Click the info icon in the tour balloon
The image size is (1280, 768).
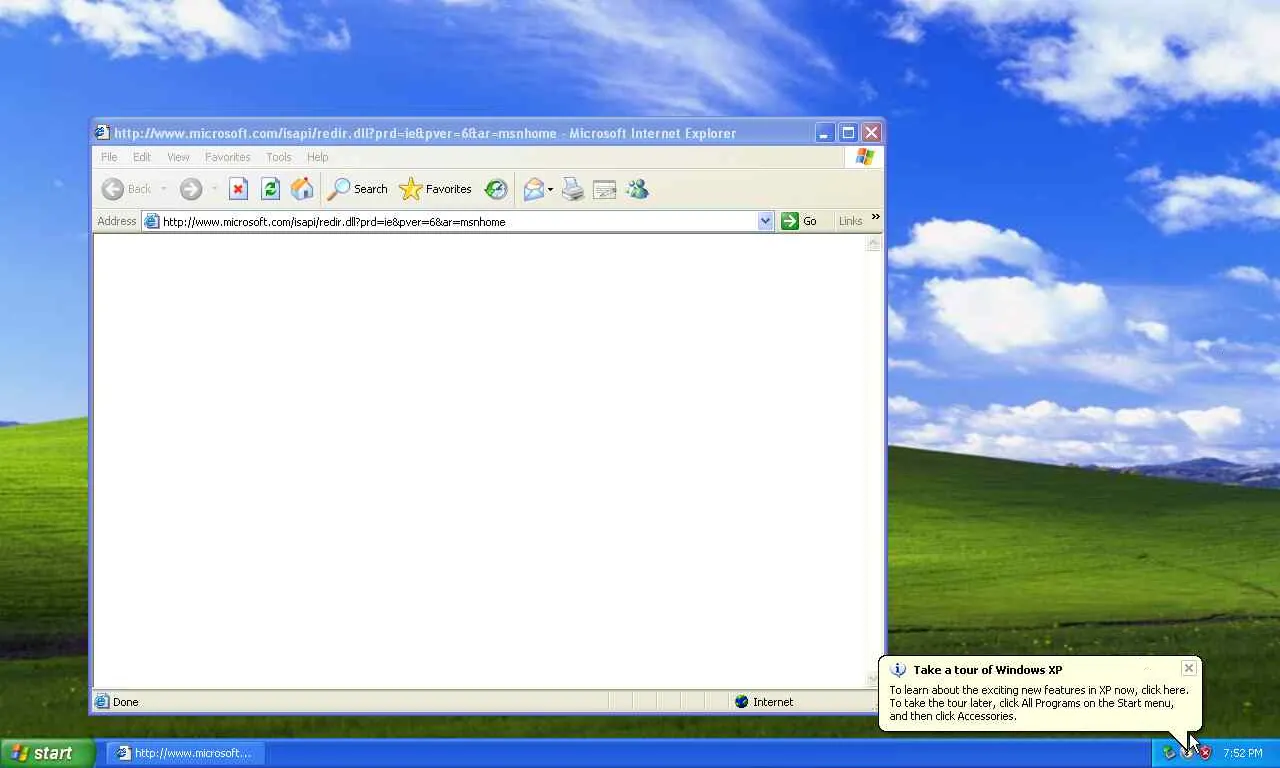pos(898,670)
